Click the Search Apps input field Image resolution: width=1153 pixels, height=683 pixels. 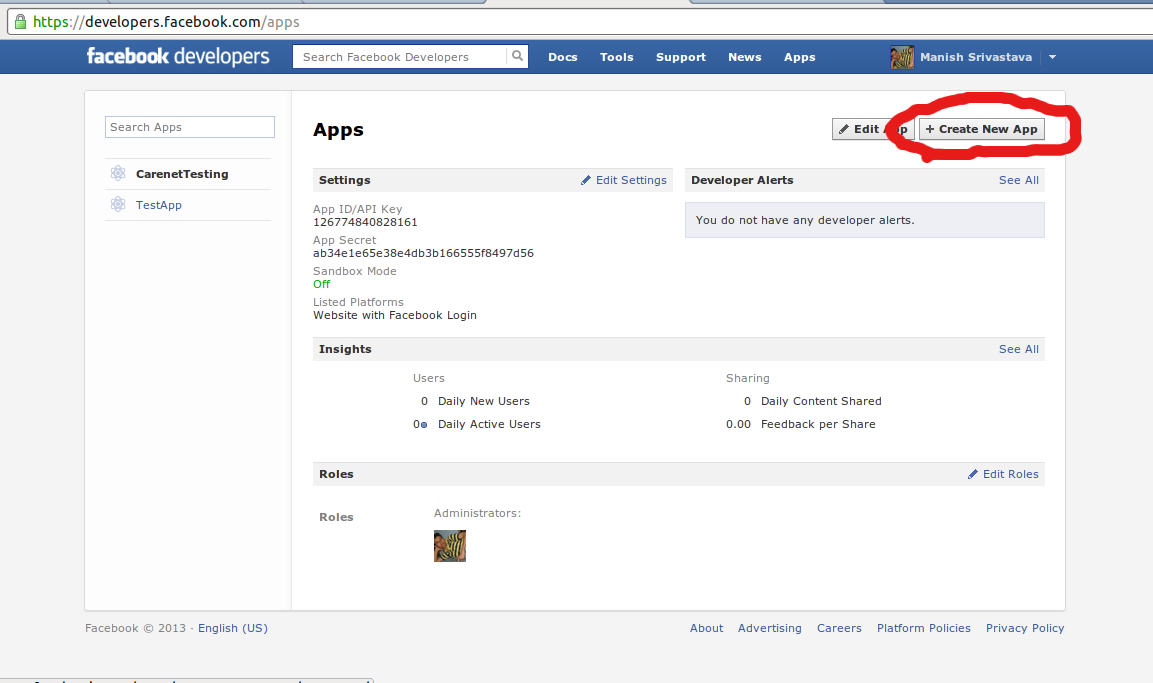tap(189, 127)
